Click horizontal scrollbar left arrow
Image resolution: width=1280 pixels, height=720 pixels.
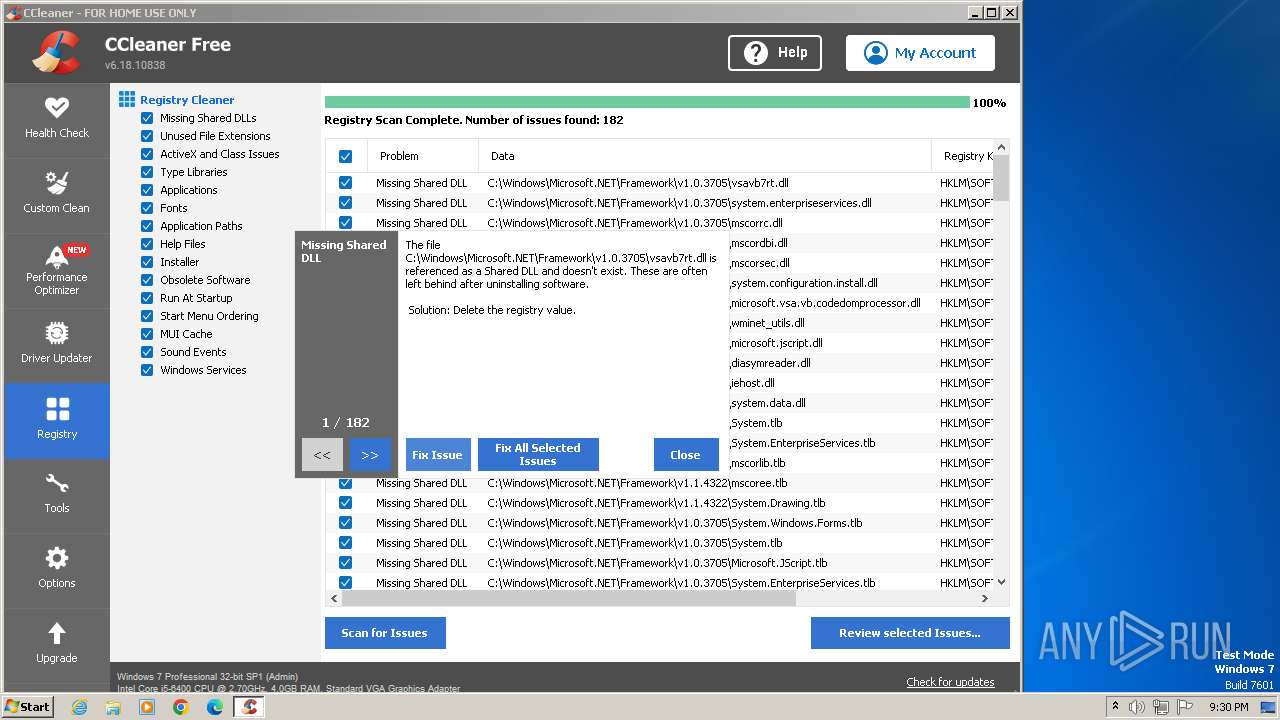(x=334, y=598)
